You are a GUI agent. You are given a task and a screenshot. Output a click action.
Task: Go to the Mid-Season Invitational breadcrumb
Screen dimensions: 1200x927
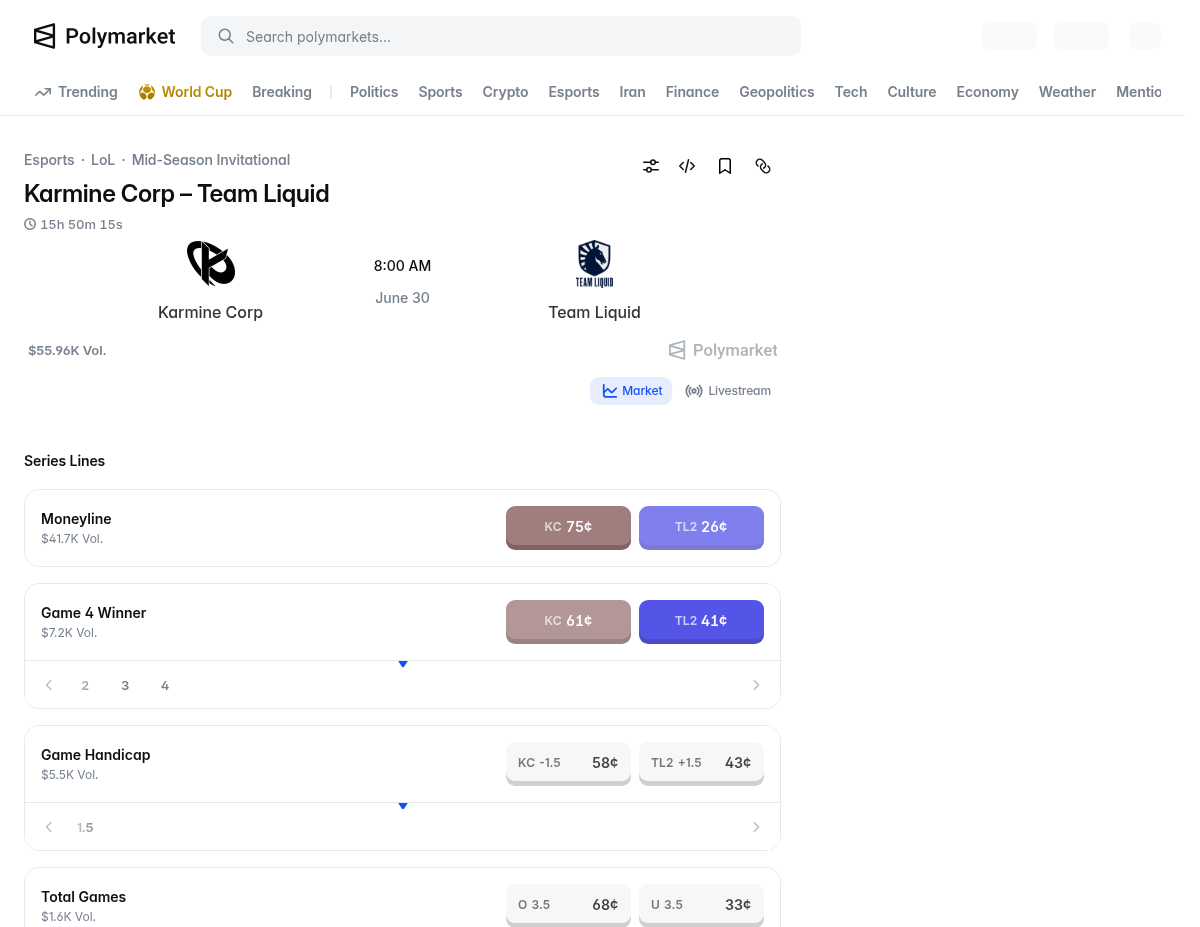[x=211, y=160]
